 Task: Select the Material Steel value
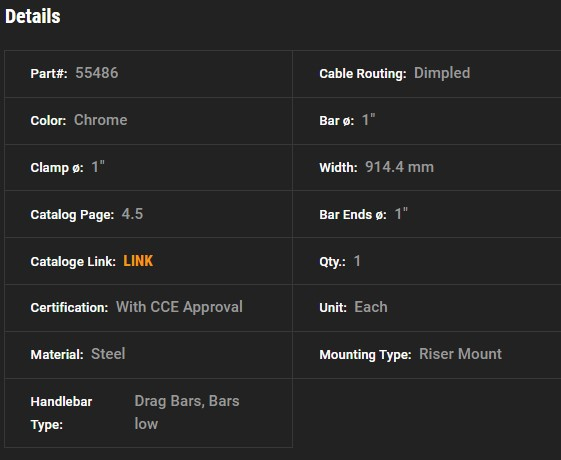point(108,354)
